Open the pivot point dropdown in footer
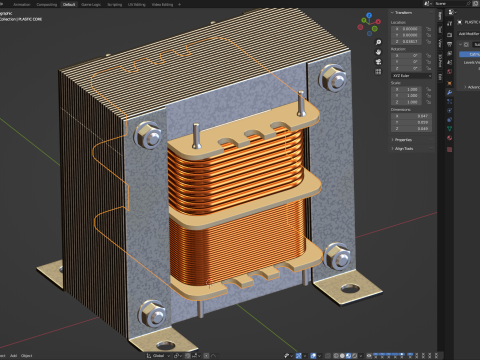Image resolution: width=480 pixels, height=360 pixels. [x=178, y=356]
